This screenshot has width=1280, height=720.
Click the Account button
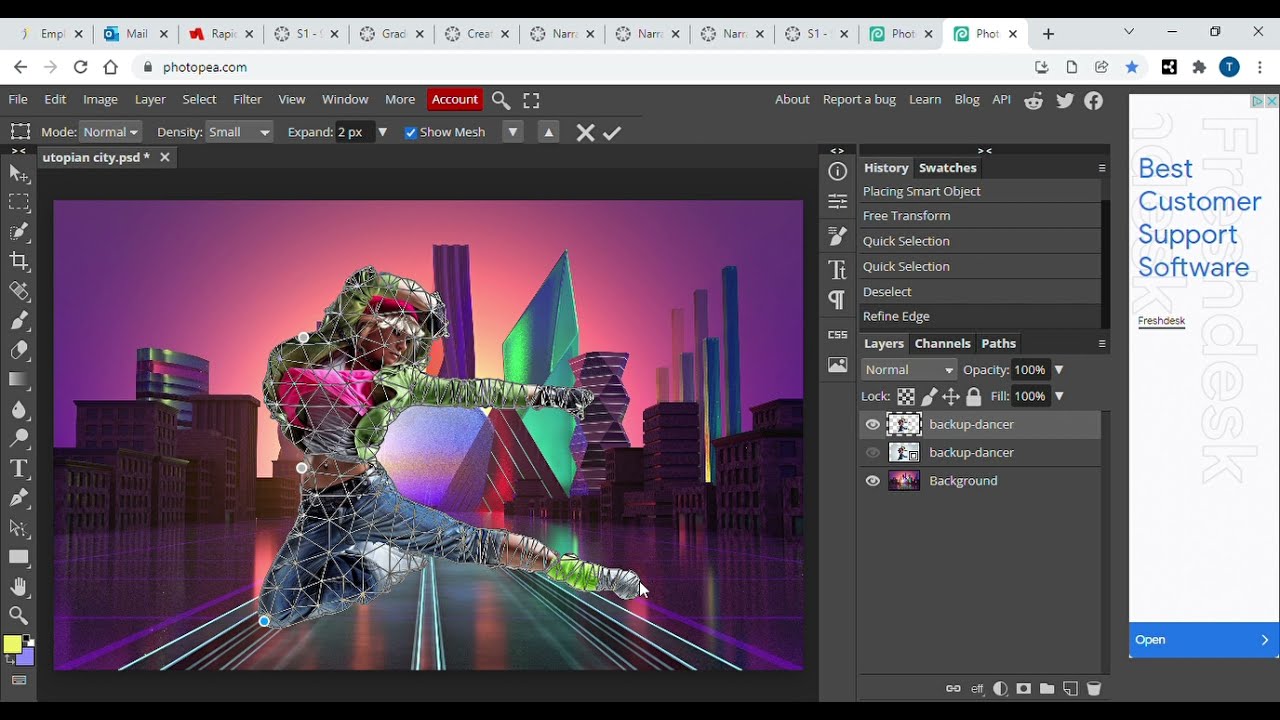(x=455, y=99)
